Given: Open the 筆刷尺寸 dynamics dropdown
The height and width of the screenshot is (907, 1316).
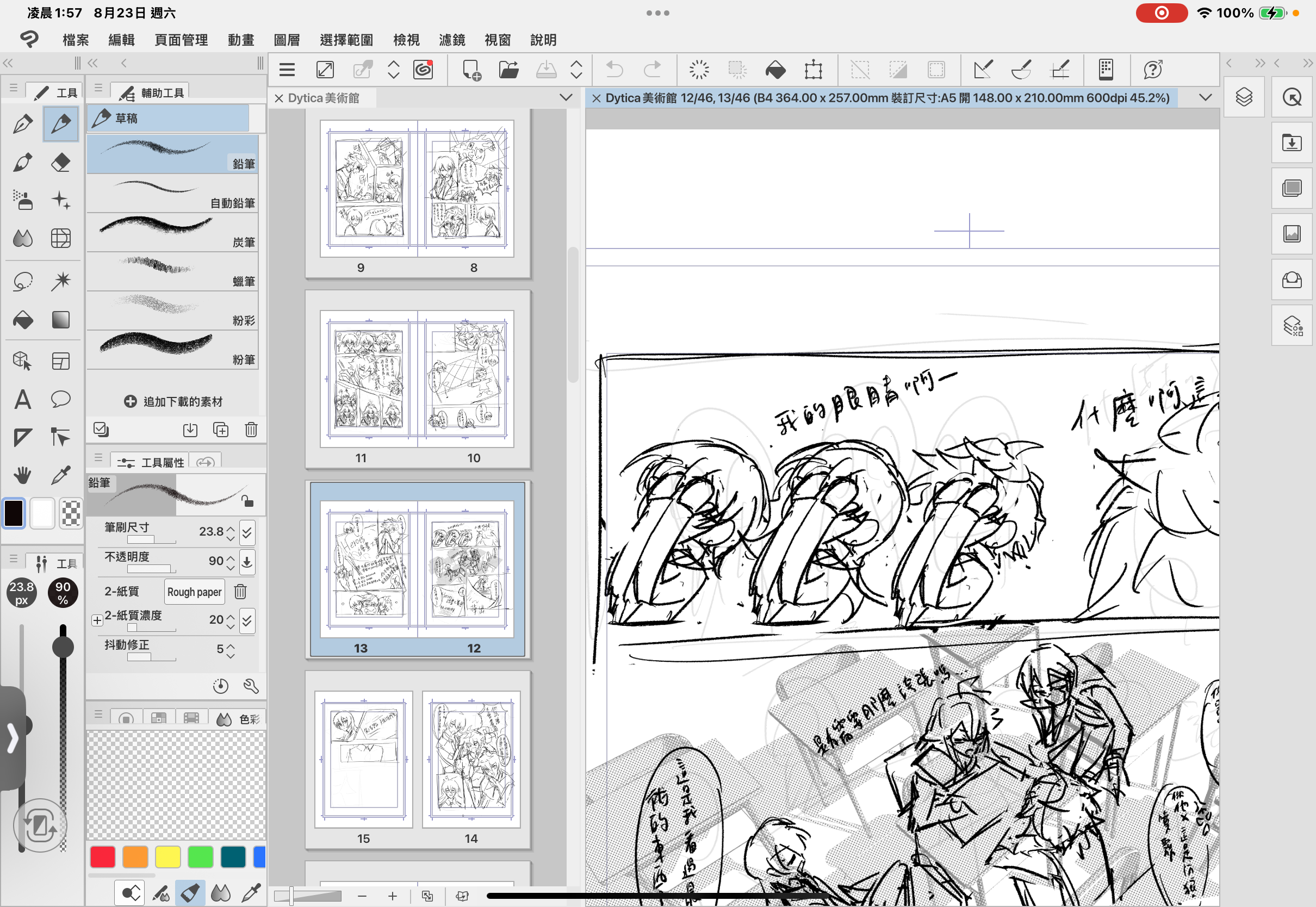Looking at the screenshot, I should click(x=247, y=532).
